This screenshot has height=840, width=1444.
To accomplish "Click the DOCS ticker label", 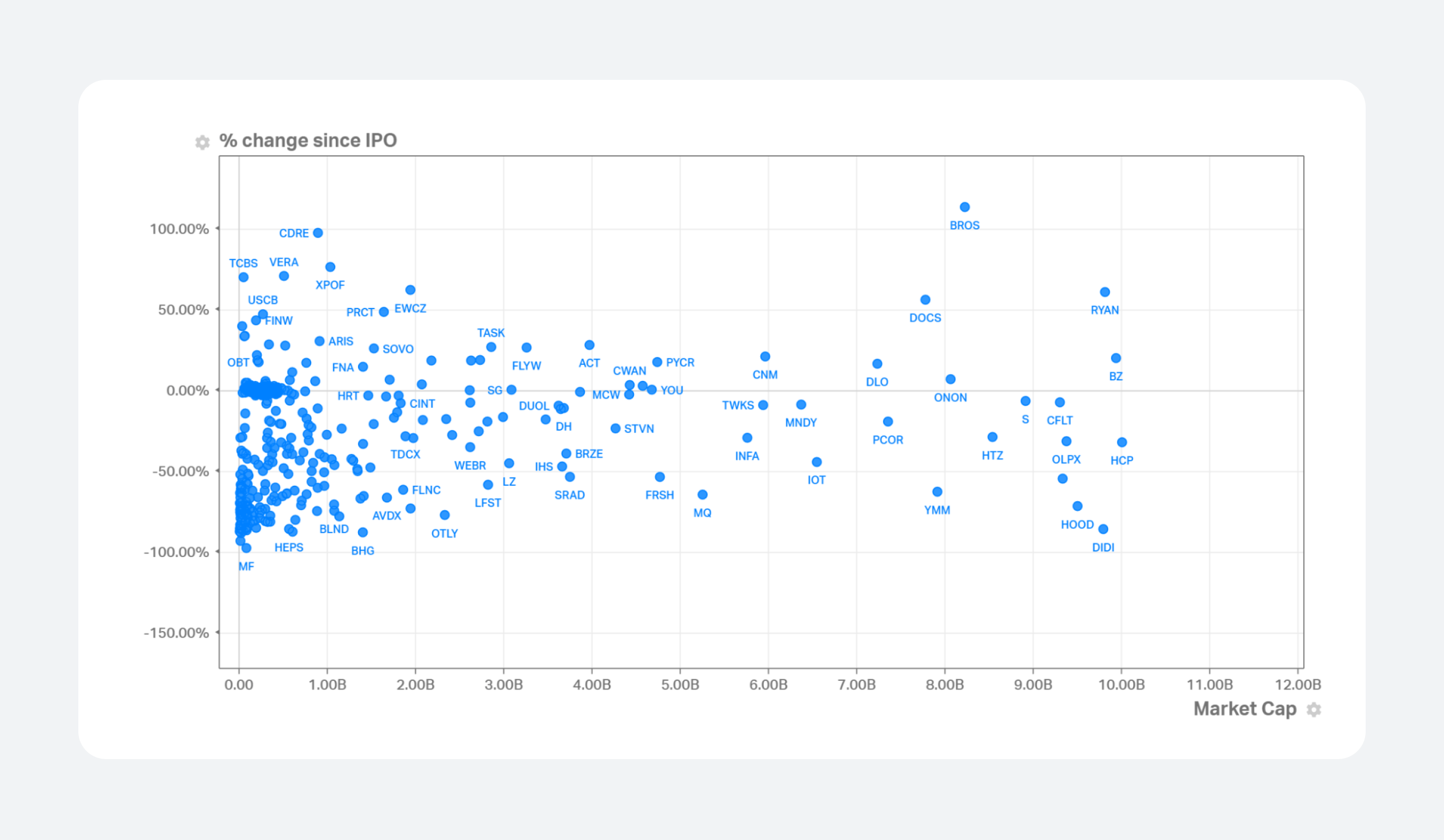I will [x=925, y=318].
